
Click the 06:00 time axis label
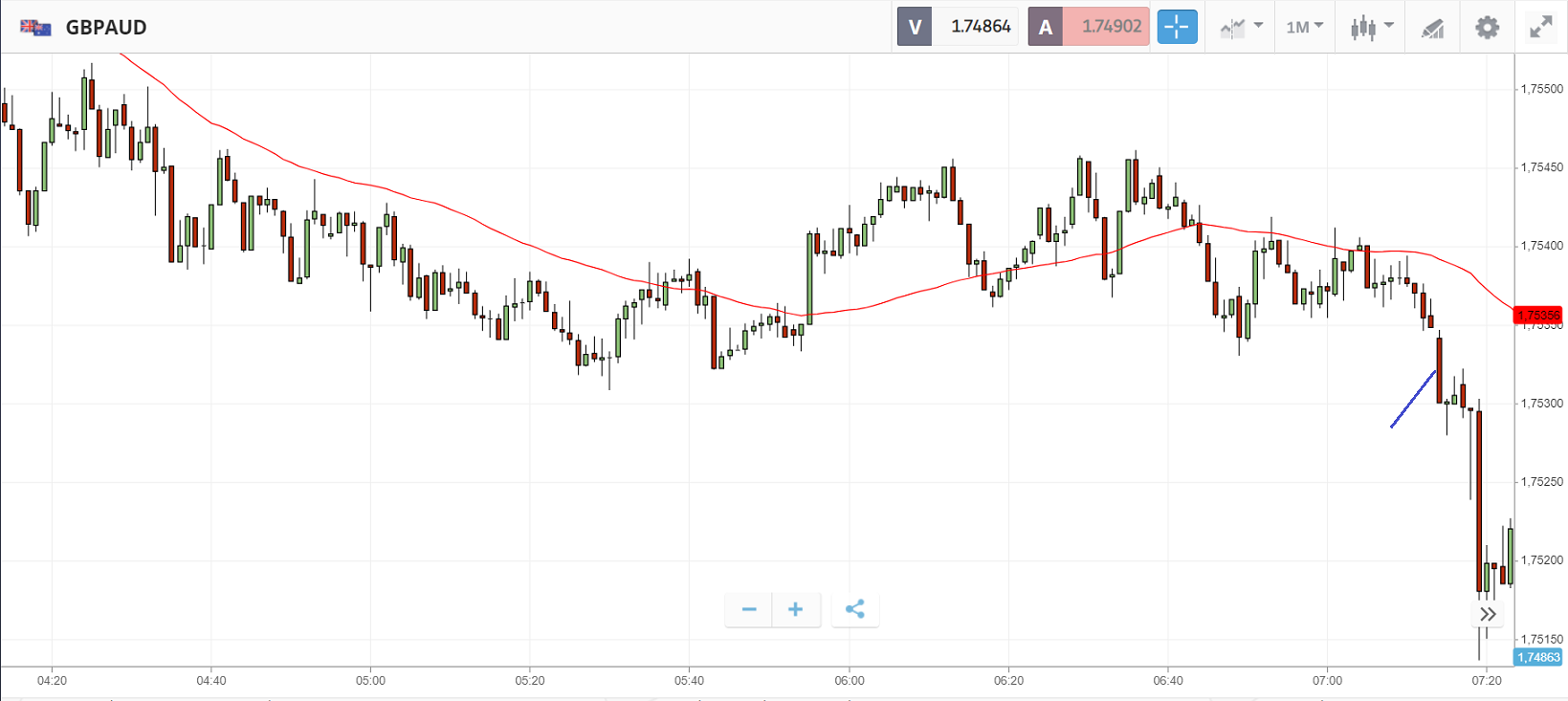[x=849, y=681]
